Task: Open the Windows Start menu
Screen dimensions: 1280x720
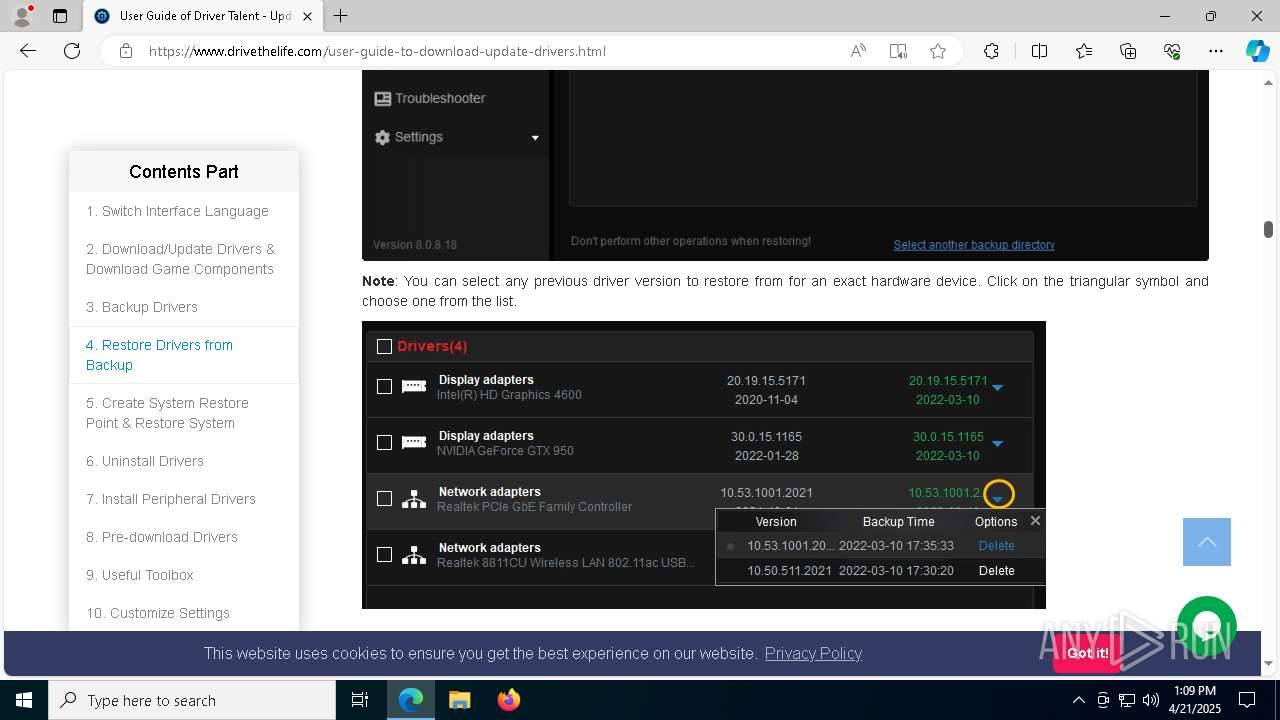Action: (x=24, y=700)
